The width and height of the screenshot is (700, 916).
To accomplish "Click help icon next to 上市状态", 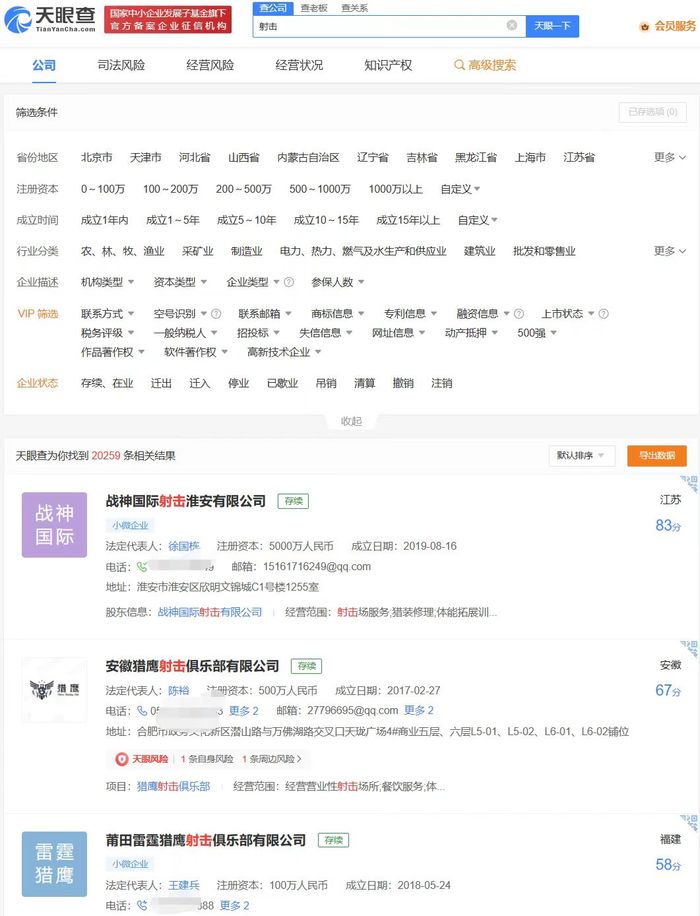I will (604, 314).
